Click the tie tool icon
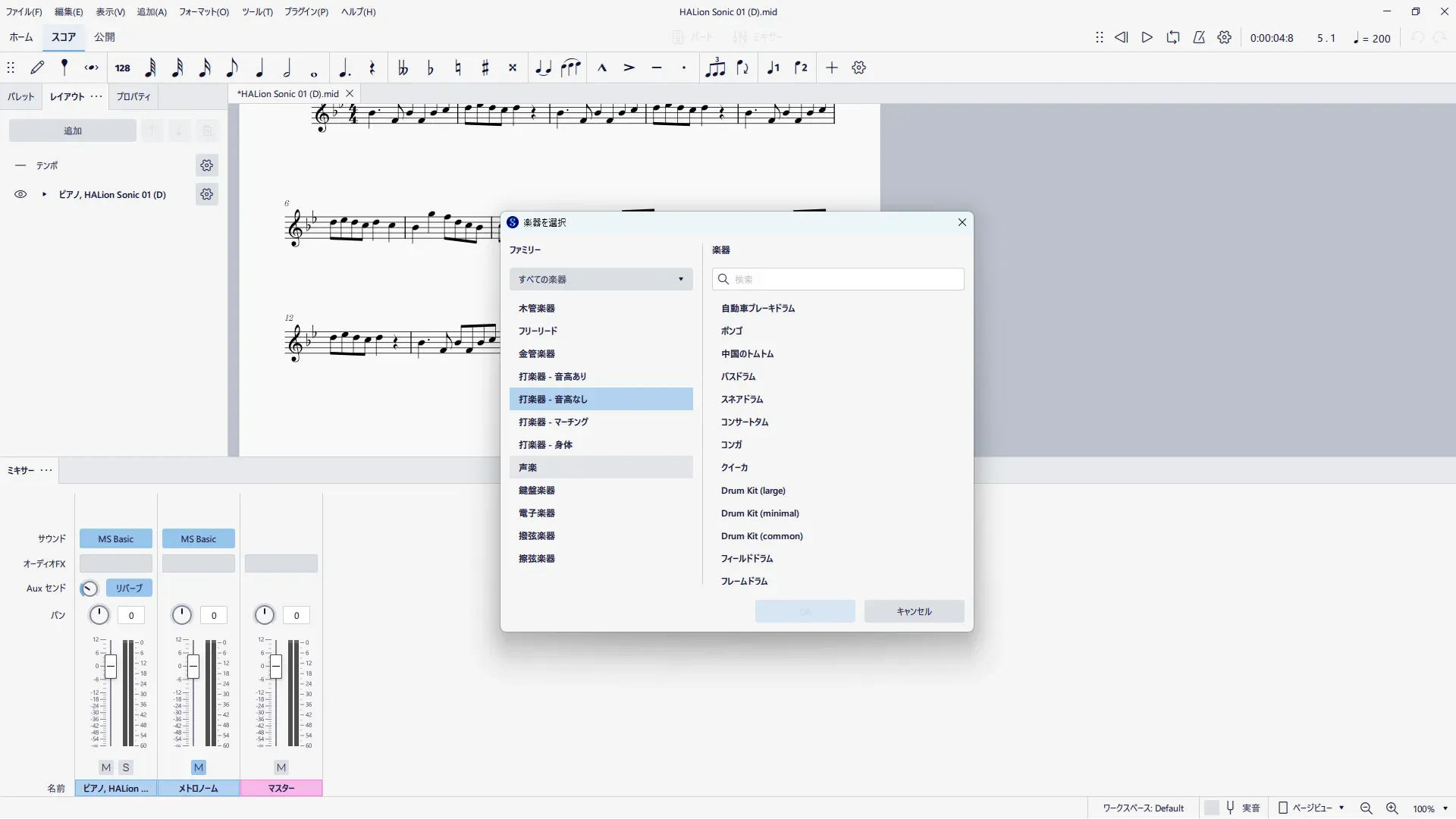Viewport: 1456px width, 819px height. pos(543,68)
